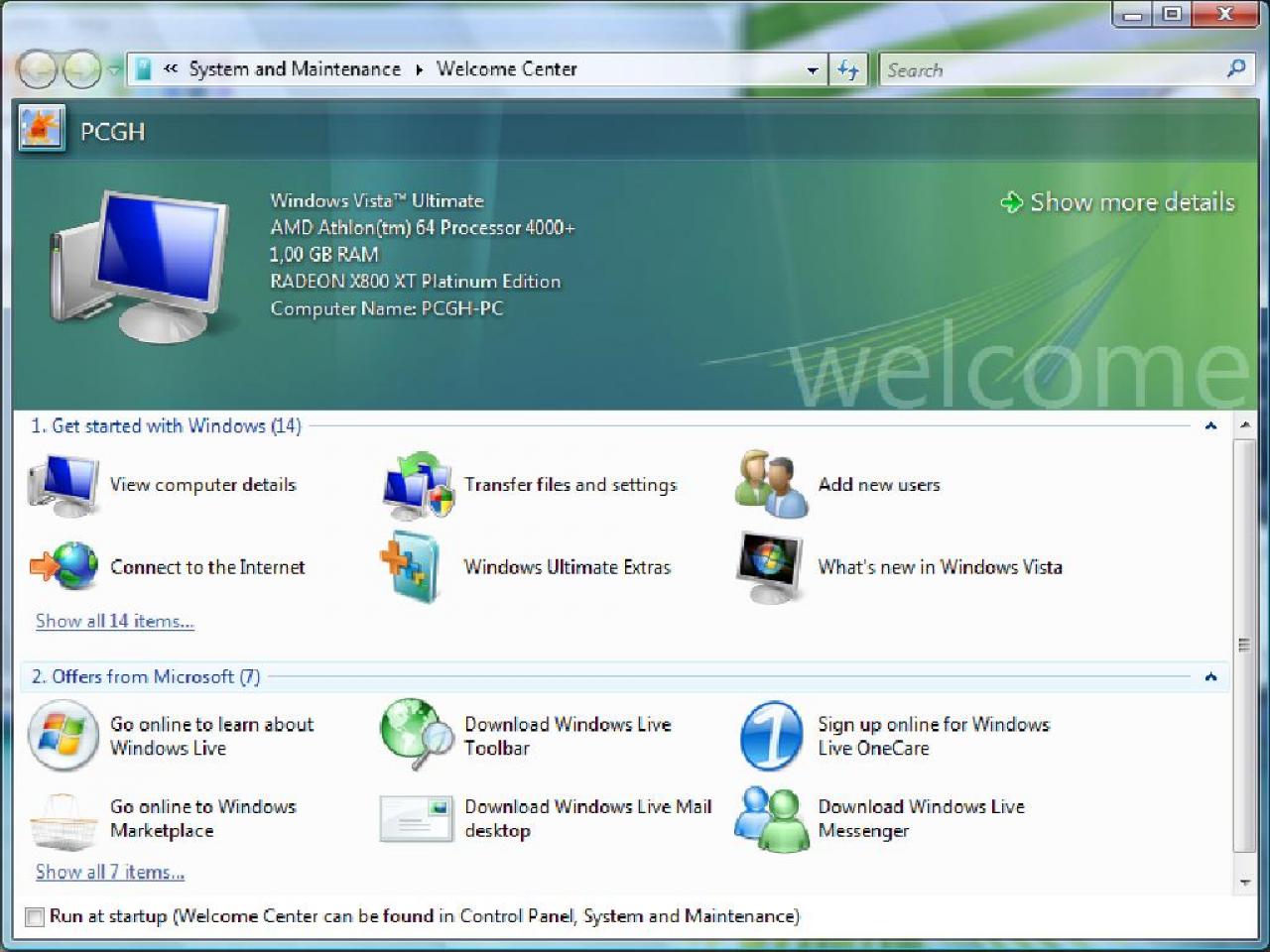
Task: Click the PCGH user account picture
Action: 41,129
